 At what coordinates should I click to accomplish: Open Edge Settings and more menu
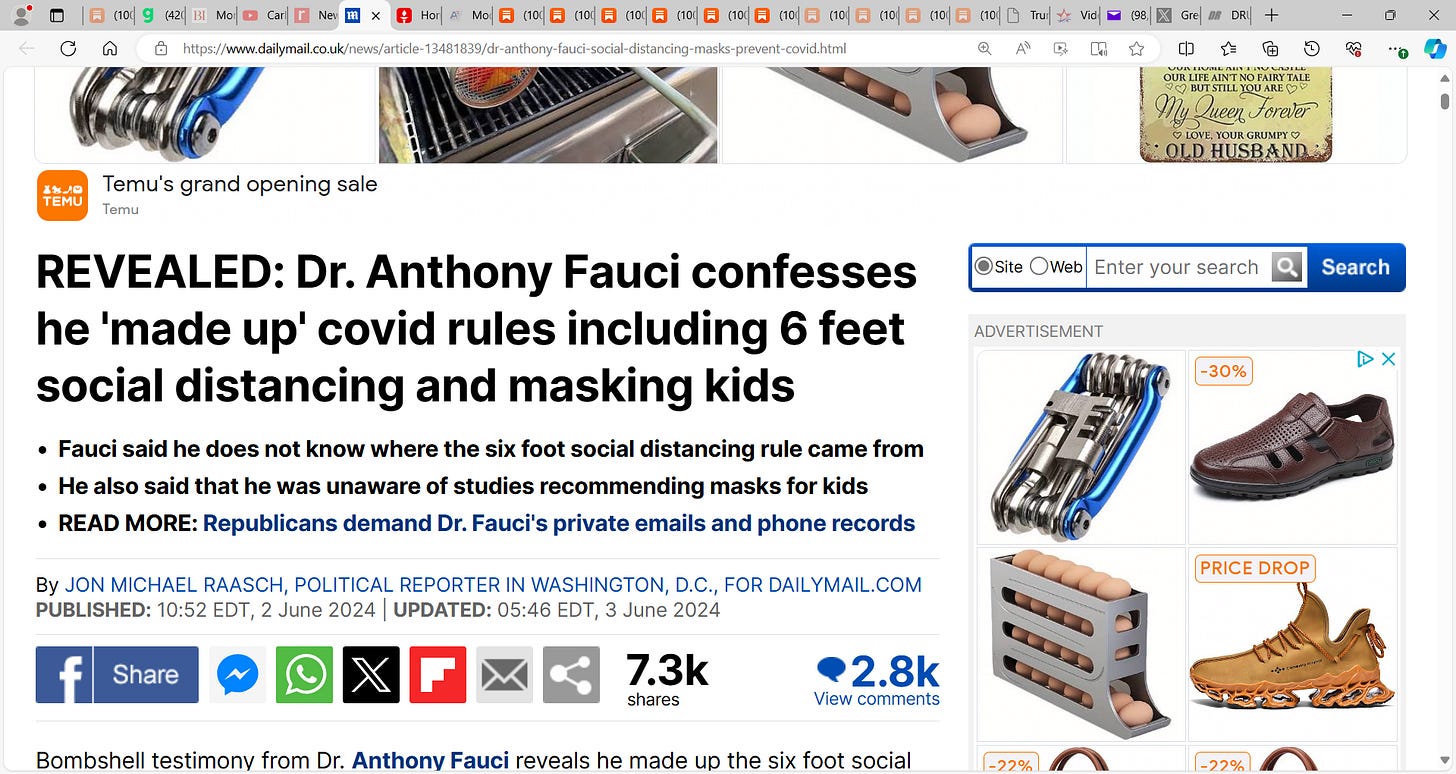[x=1397, y=48]
